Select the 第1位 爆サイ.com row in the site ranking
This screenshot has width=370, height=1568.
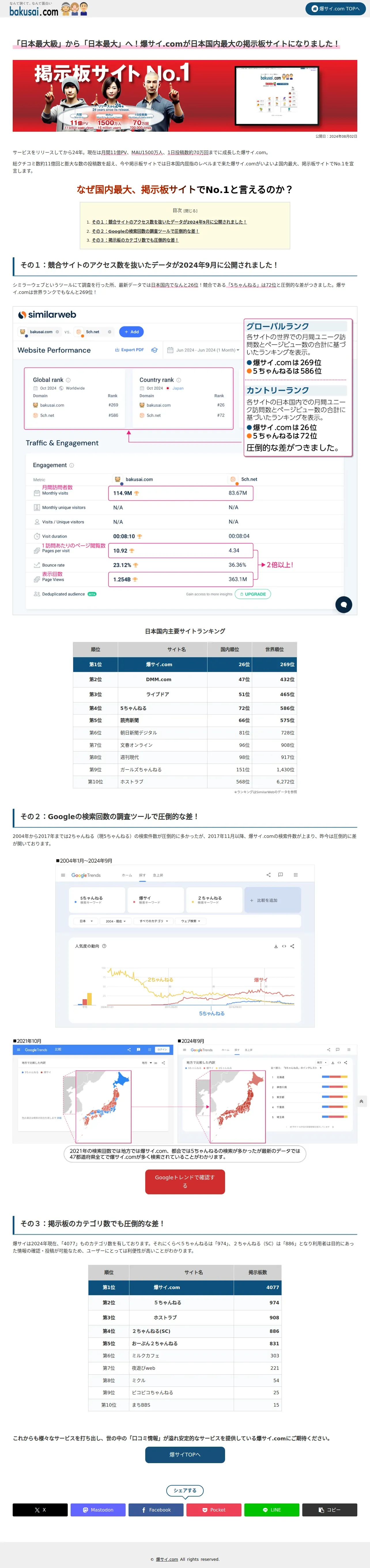[185, 664]
